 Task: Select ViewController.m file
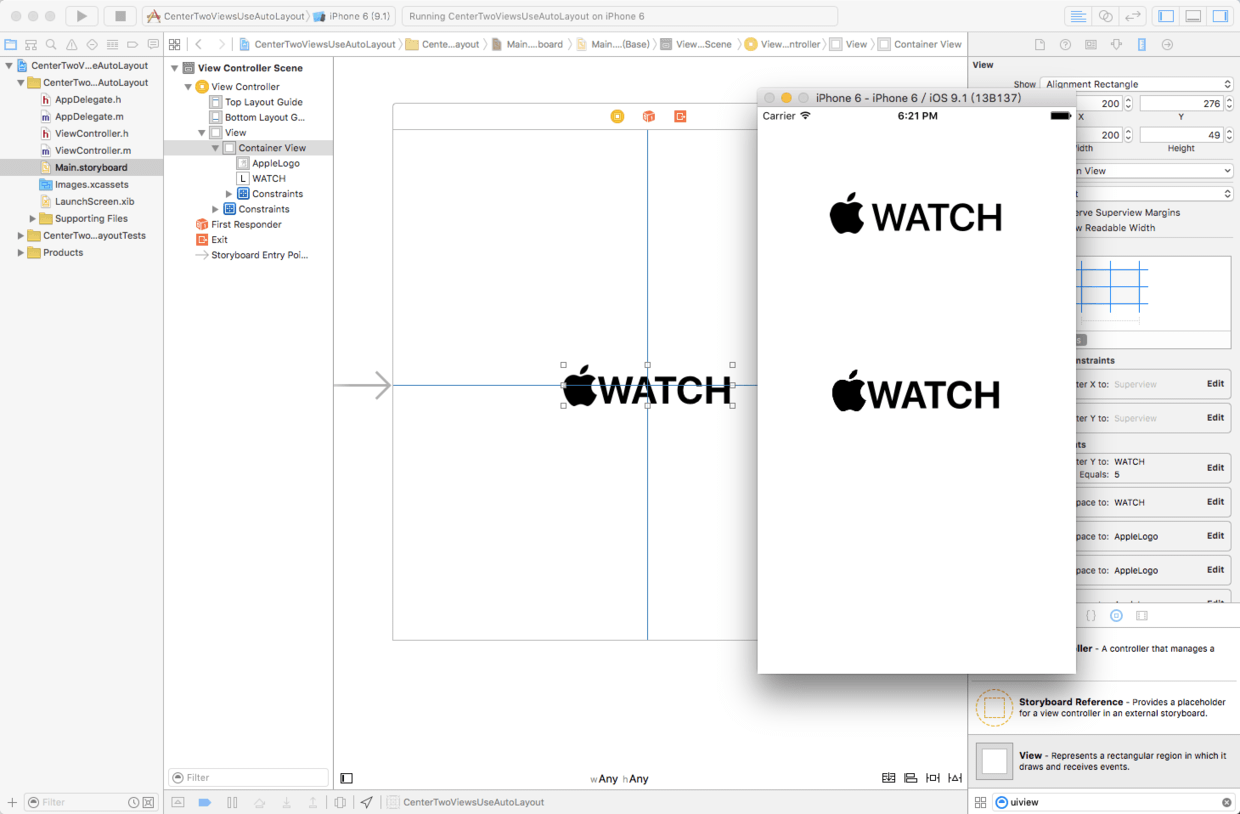click(x=92, y=151)
